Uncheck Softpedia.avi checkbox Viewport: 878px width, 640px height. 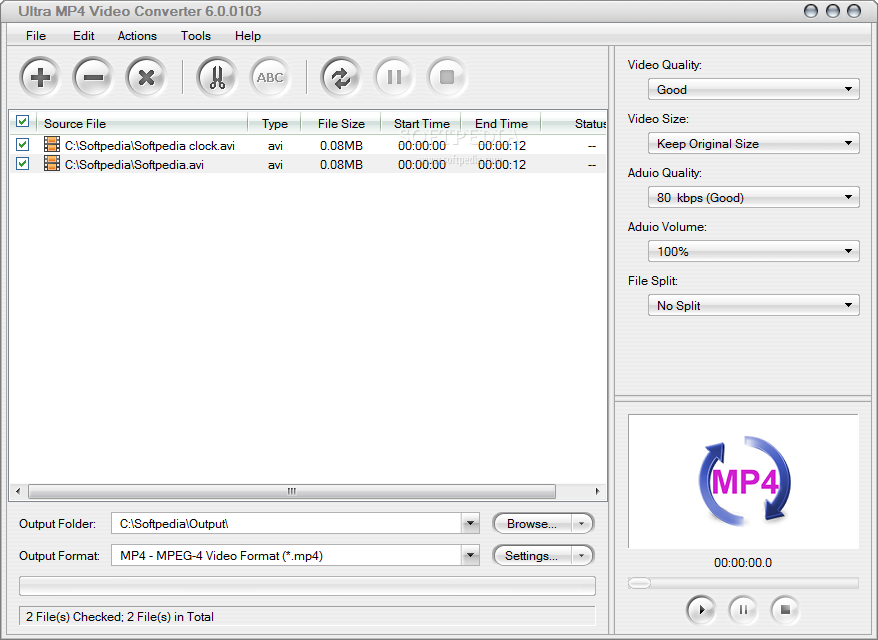[22, 163]
